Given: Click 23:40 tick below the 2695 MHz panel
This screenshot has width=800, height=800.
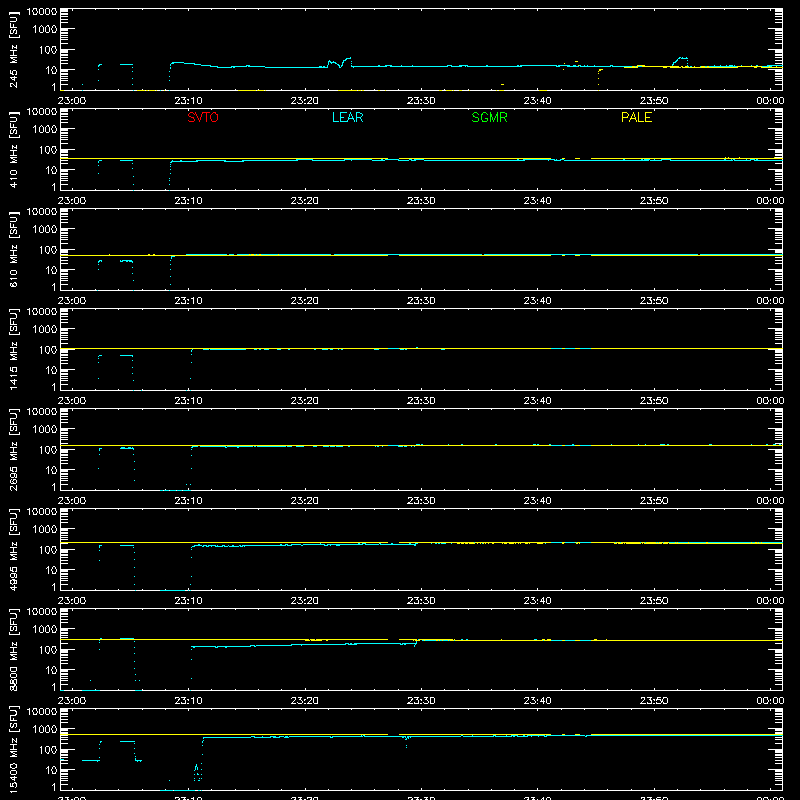Looking at the screenshot, I should click(x=537, y=501).
